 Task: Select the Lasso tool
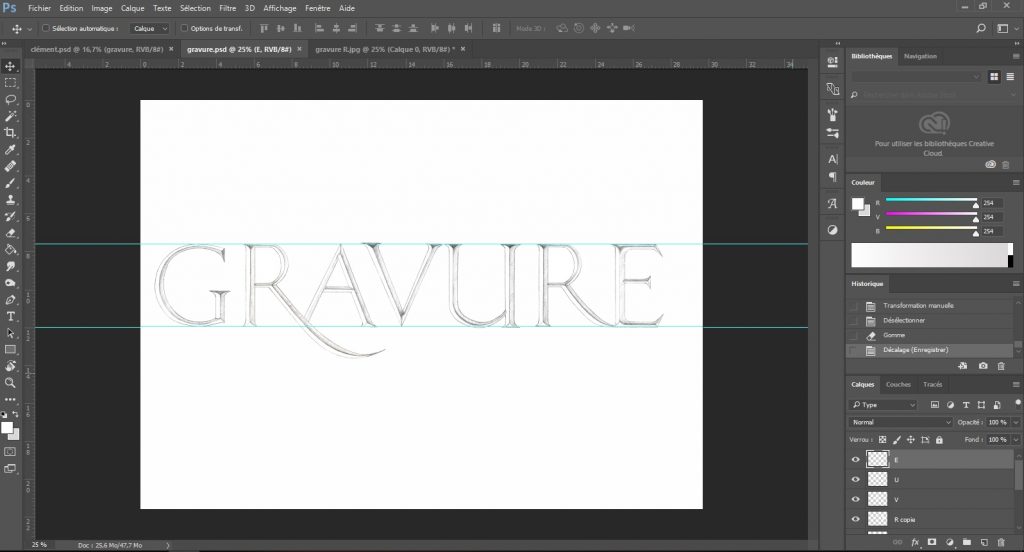coord(10,99)
